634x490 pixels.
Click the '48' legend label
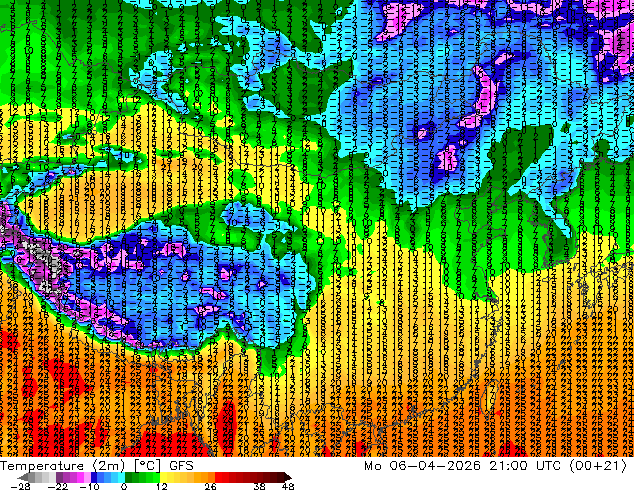[x=288, y=486]
